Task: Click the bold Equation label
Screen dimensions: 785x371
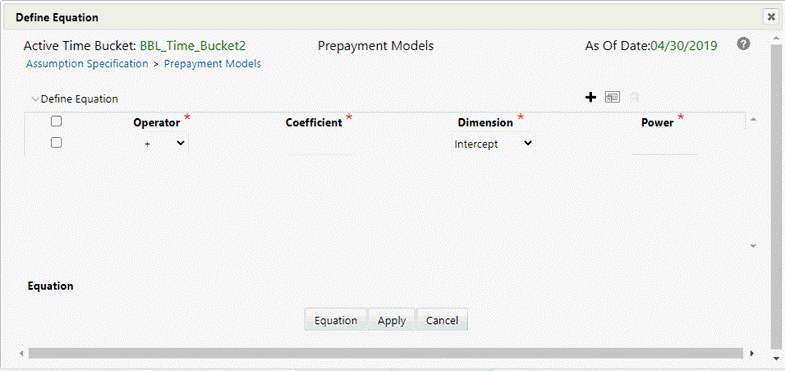Action: point(51,286)
